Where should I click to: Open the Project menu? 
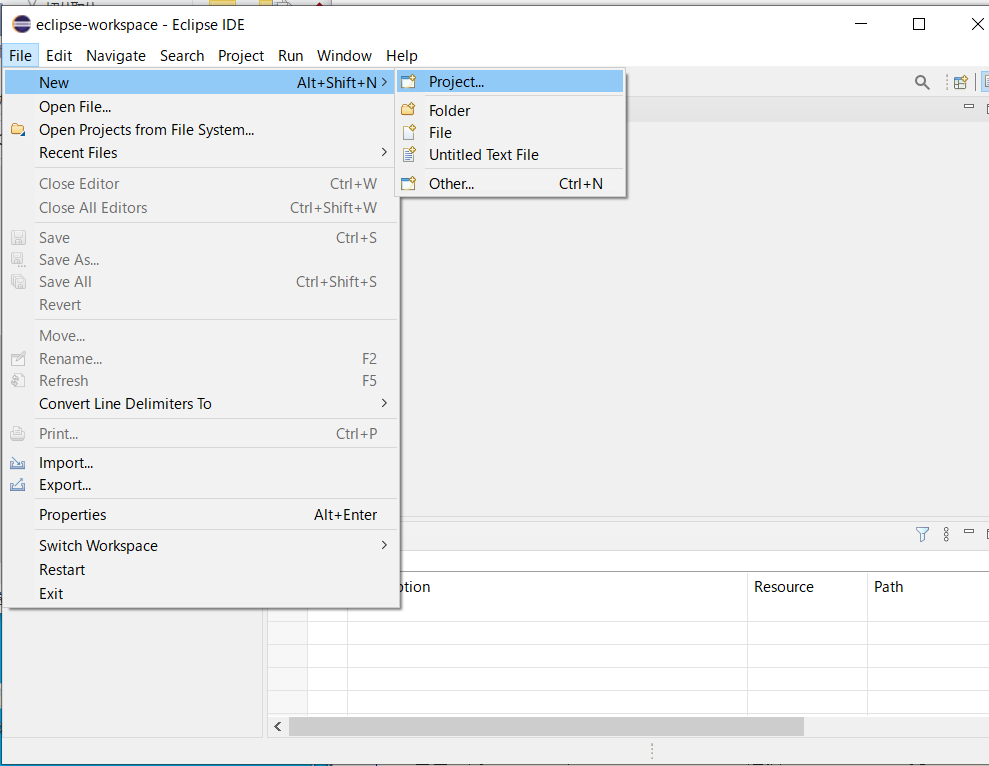point(241,56)
